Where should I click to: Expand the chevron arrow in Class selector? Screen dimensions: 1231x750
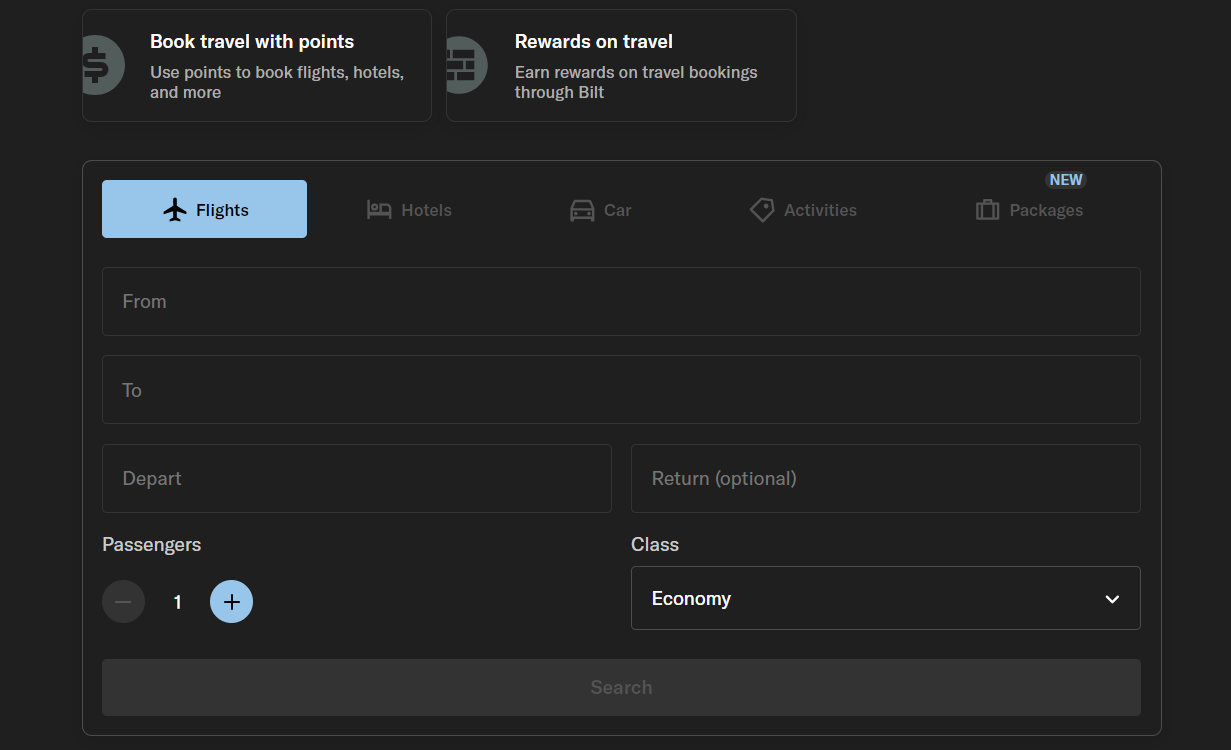[x=1112, y=599]
